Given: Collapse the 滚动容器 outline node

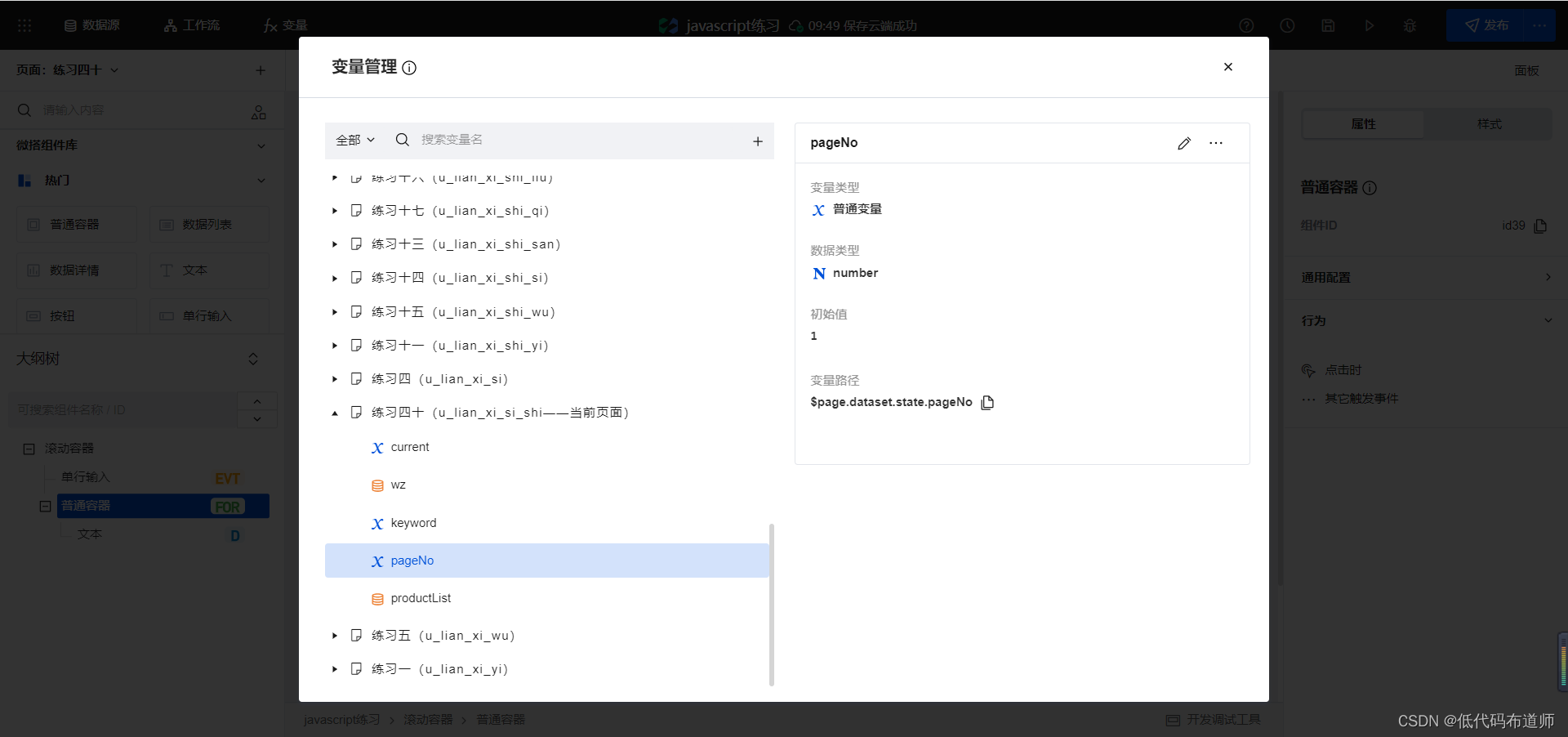Looking at the screenshot, I should 29,449.
